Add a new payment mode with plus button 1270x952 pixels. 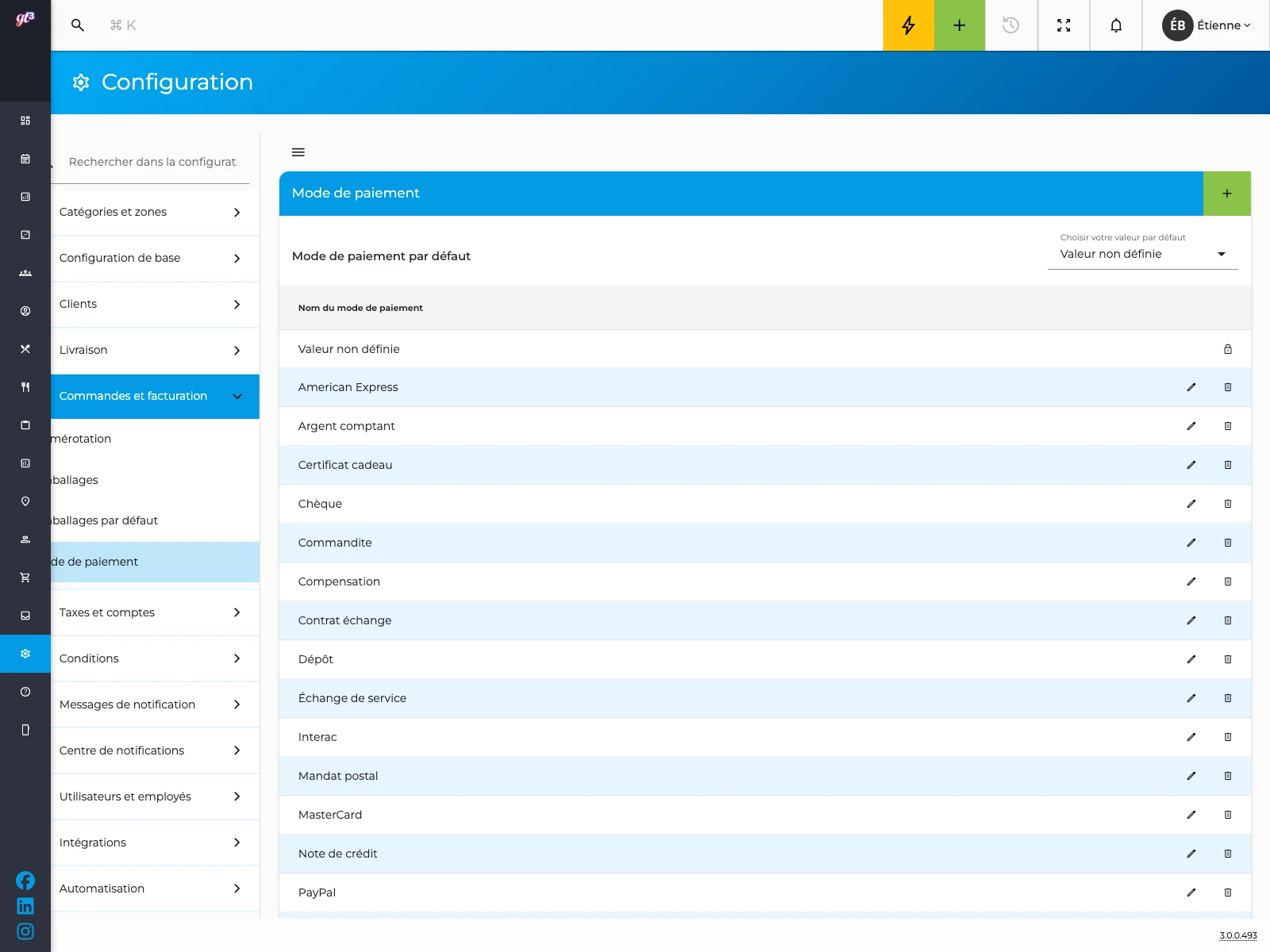1227,194
